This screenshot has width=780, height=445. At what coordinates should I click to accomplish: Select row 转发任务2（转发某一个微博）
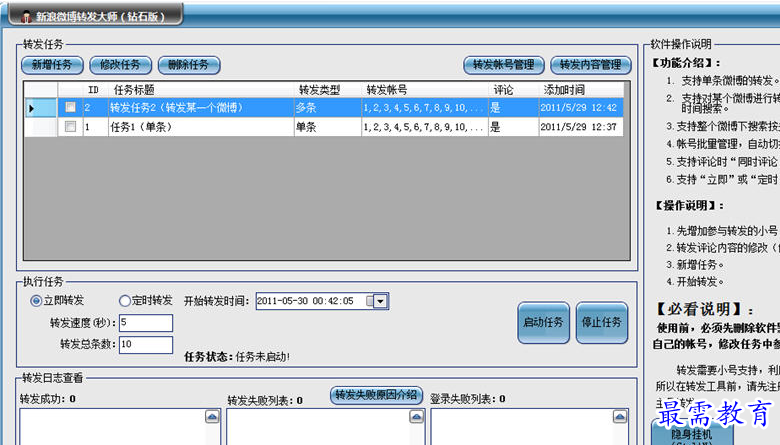click(323, 107)
